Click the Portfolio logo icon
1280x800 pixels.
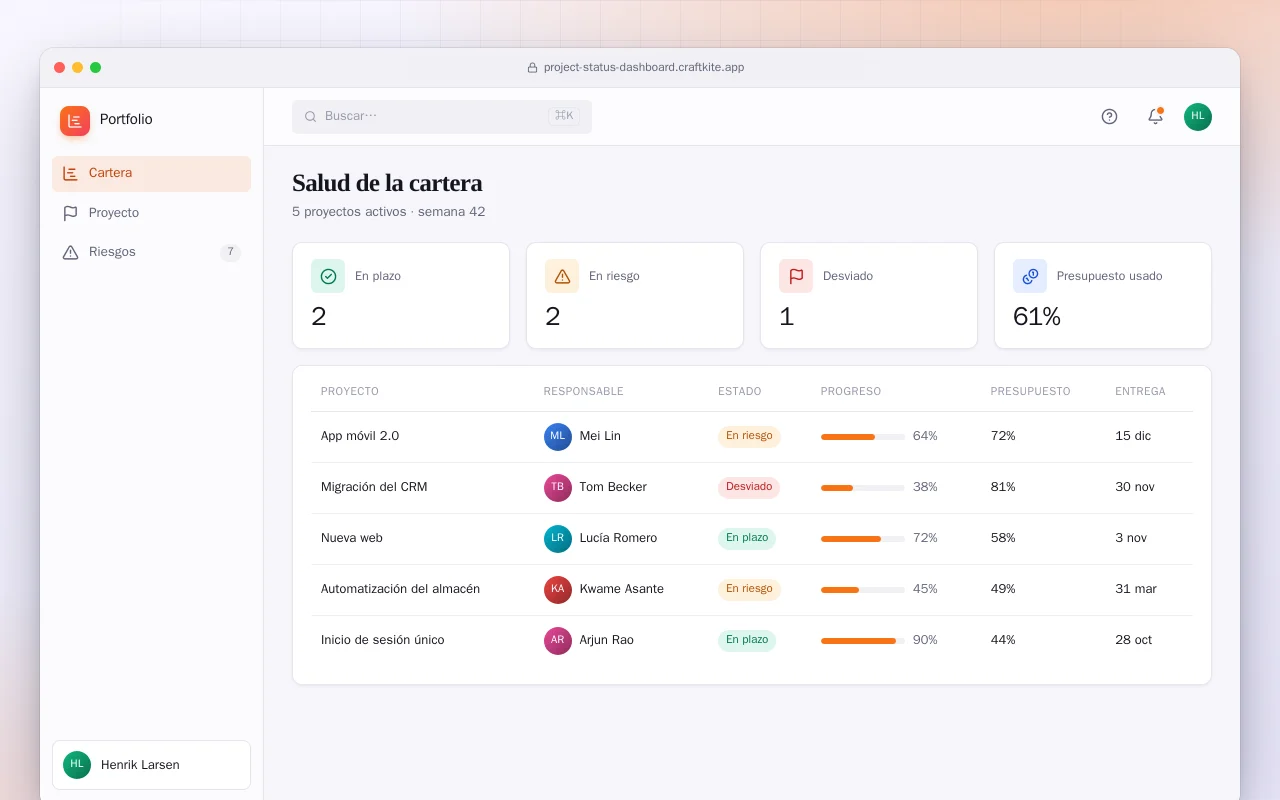click(75, 121)
